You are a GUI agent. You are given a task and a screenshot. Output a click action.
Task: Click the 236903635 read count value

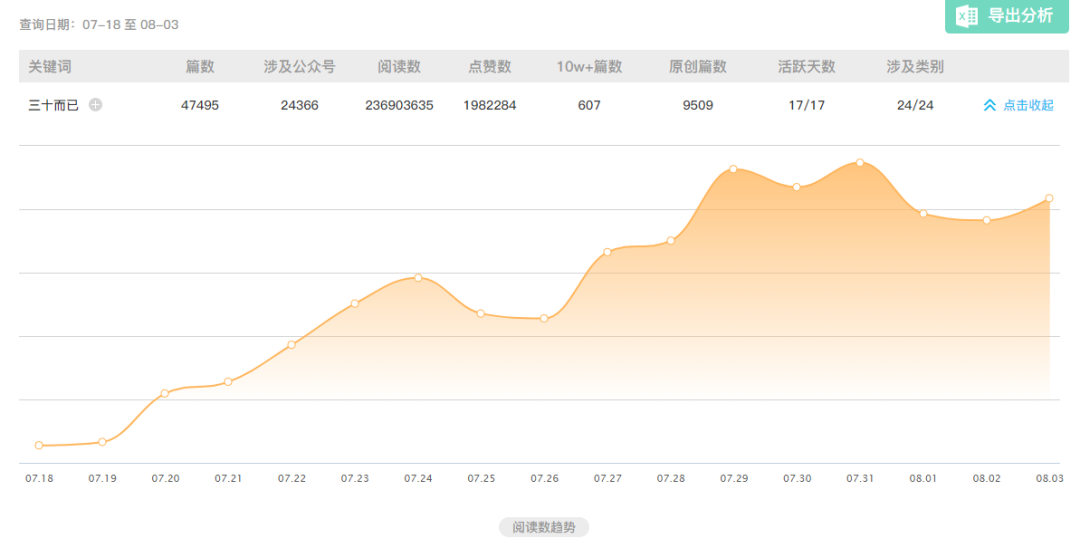[x=399, y=105]
